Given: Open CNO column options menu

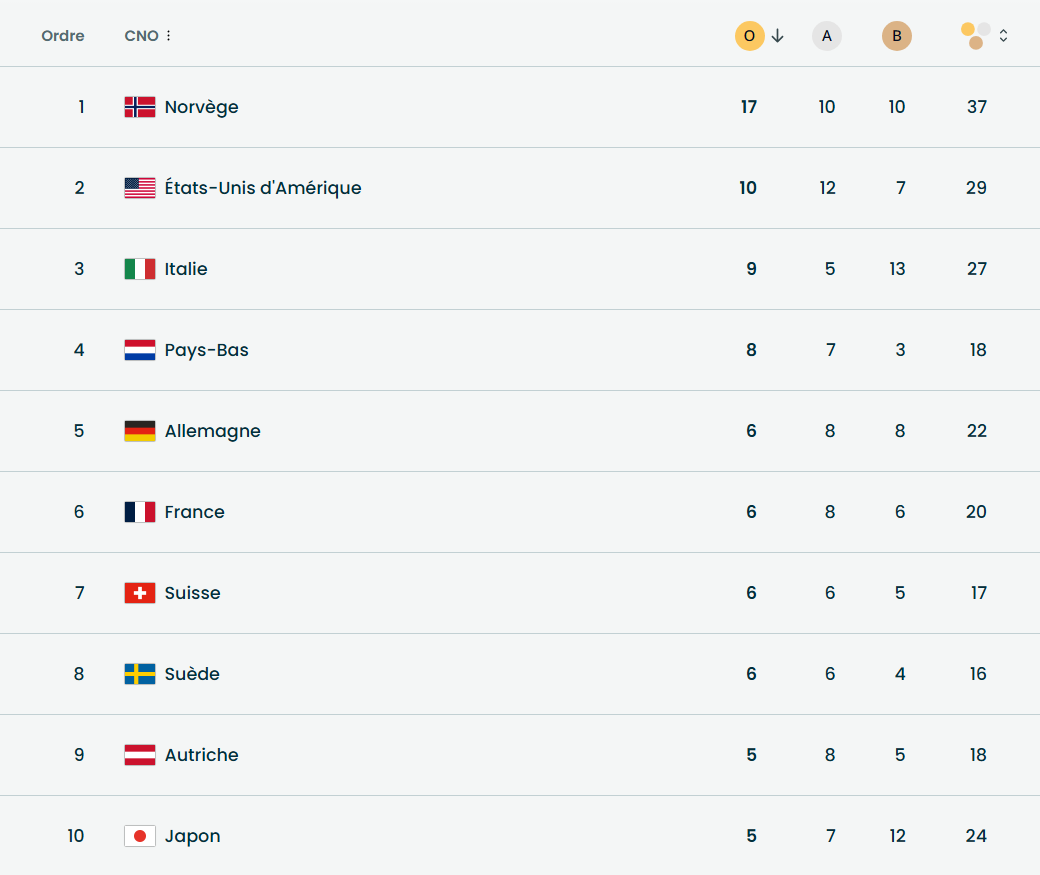Looking at the screenshot, I should pos(168,36).
